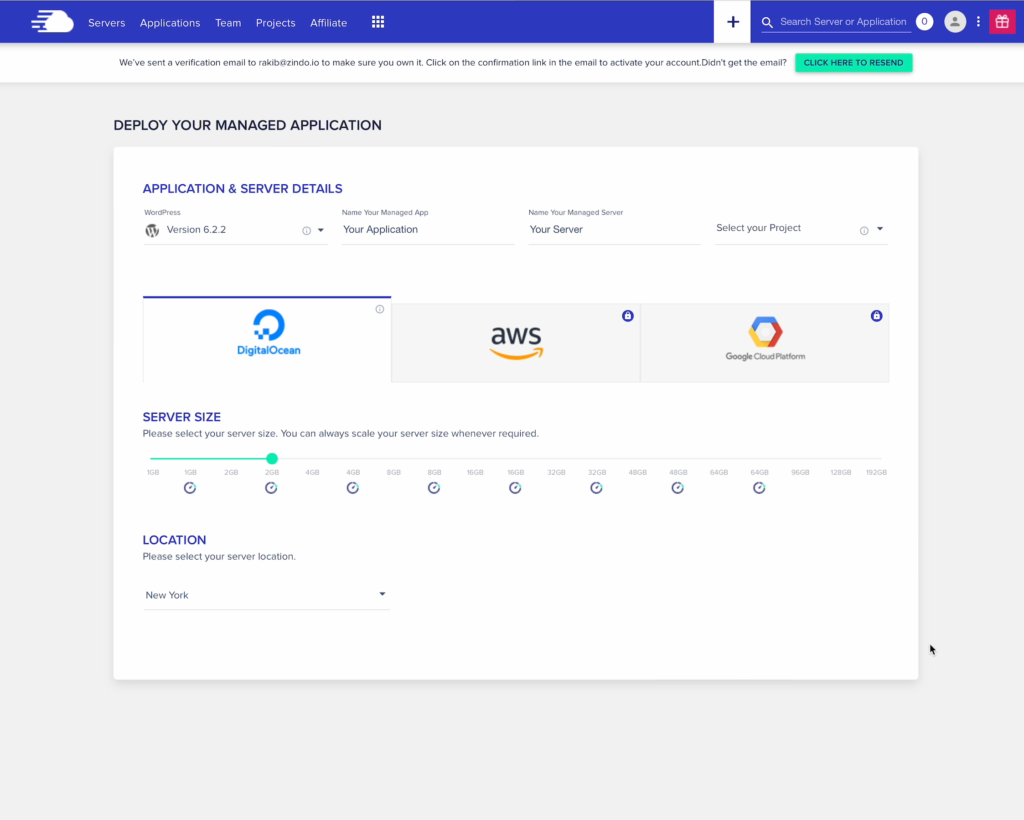Click info icon on DigitalOcean card

379,309
